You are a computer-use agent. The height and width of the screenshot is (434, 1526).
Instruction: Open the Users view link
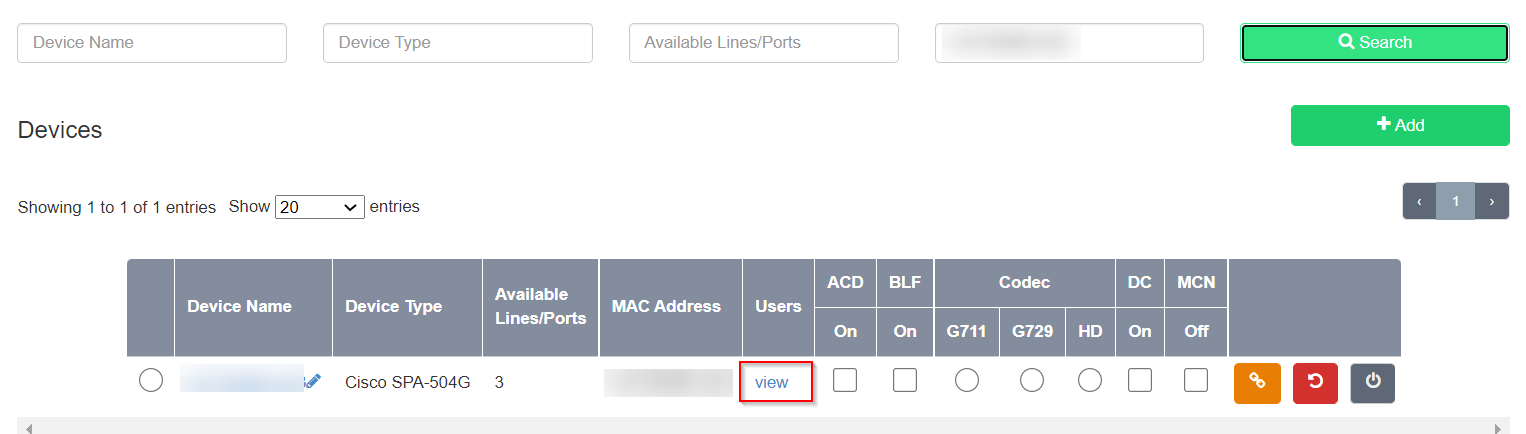pyautogui.click(x=772, y=382)
